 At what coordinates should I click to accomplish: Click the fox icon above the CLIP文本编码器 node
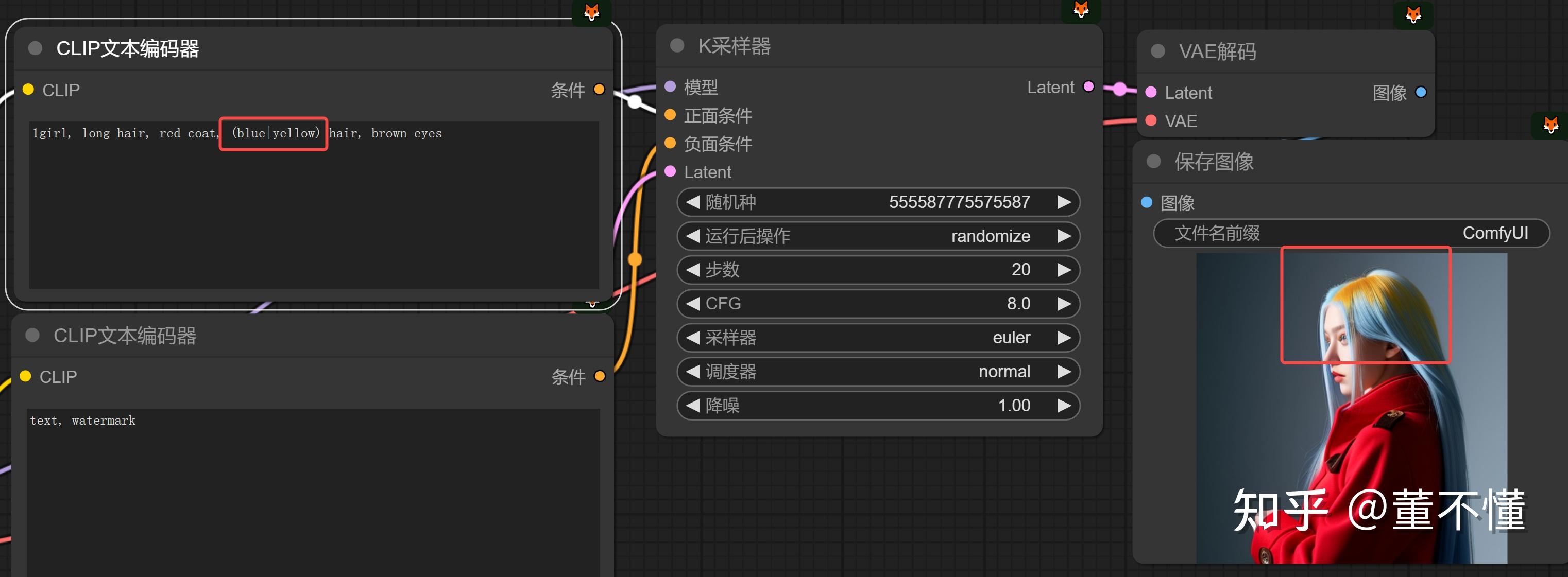pos(591,11)
